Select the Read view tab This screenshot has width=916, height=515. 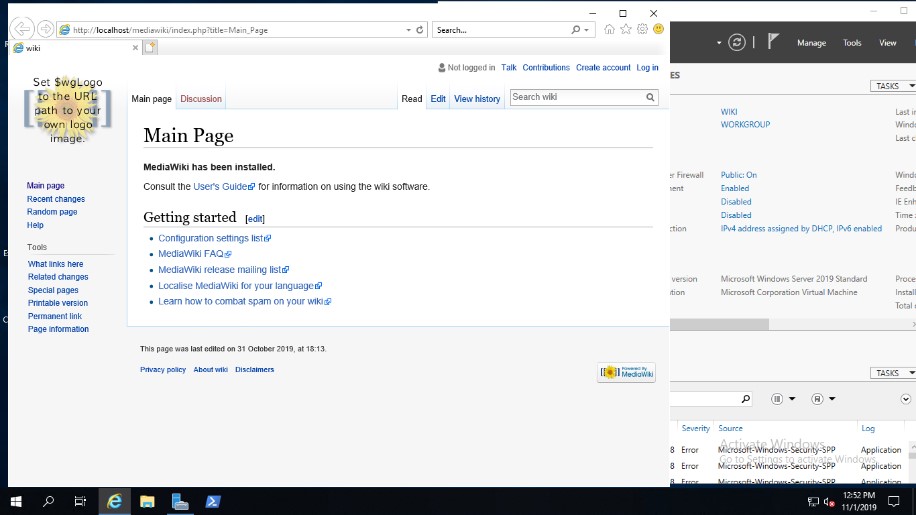point(411,99)
